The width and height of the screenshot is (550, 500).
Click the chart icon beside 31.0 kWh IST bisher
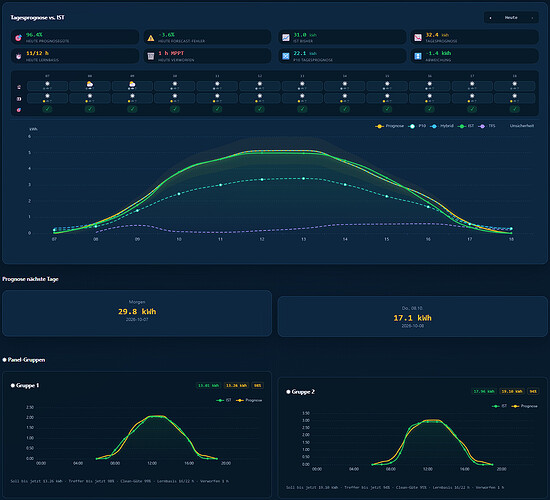coord(286,38)
